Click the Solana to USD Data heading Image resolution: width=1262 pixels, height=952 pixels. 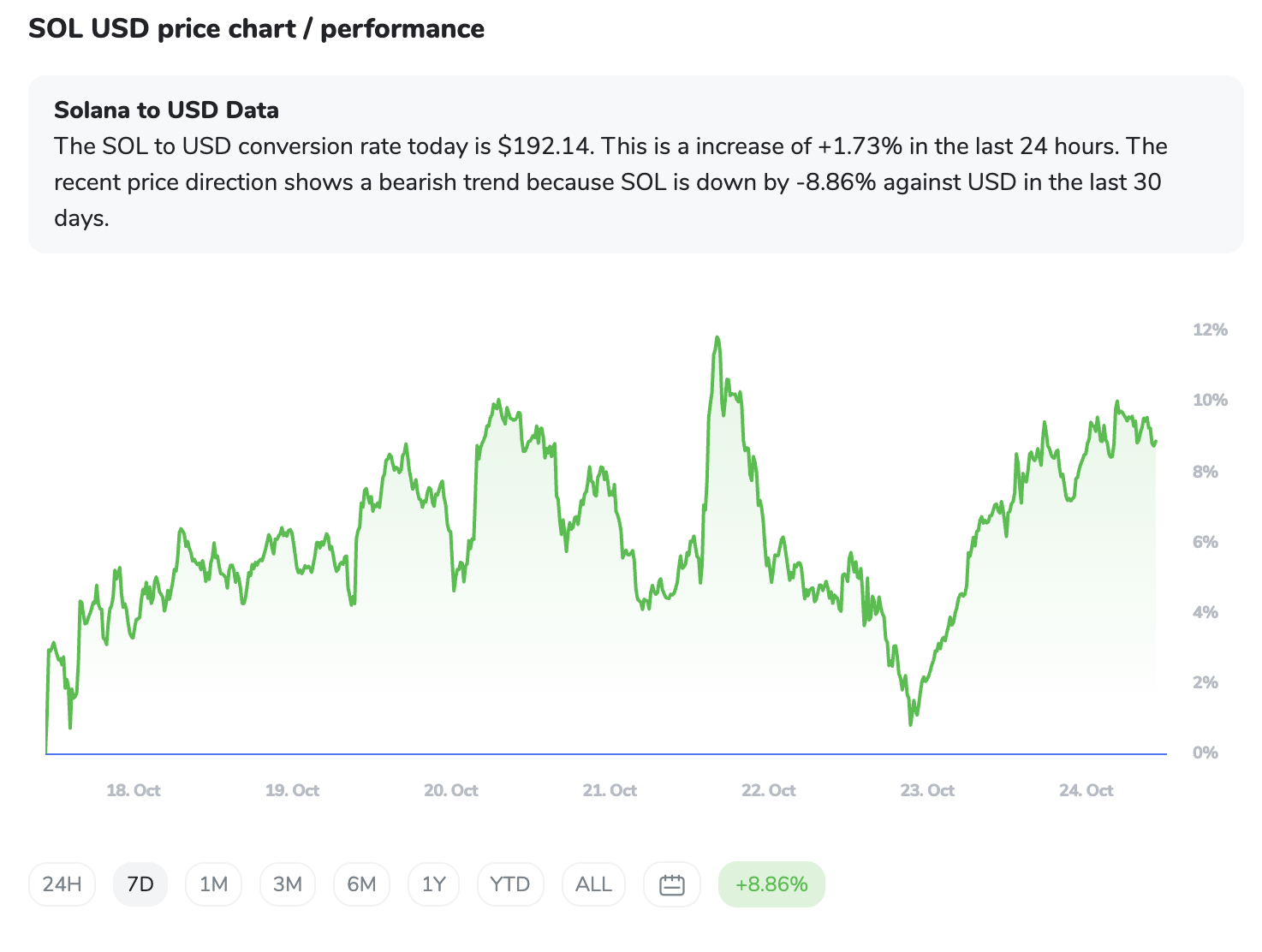pyautogui.click(x=166, y=110)
